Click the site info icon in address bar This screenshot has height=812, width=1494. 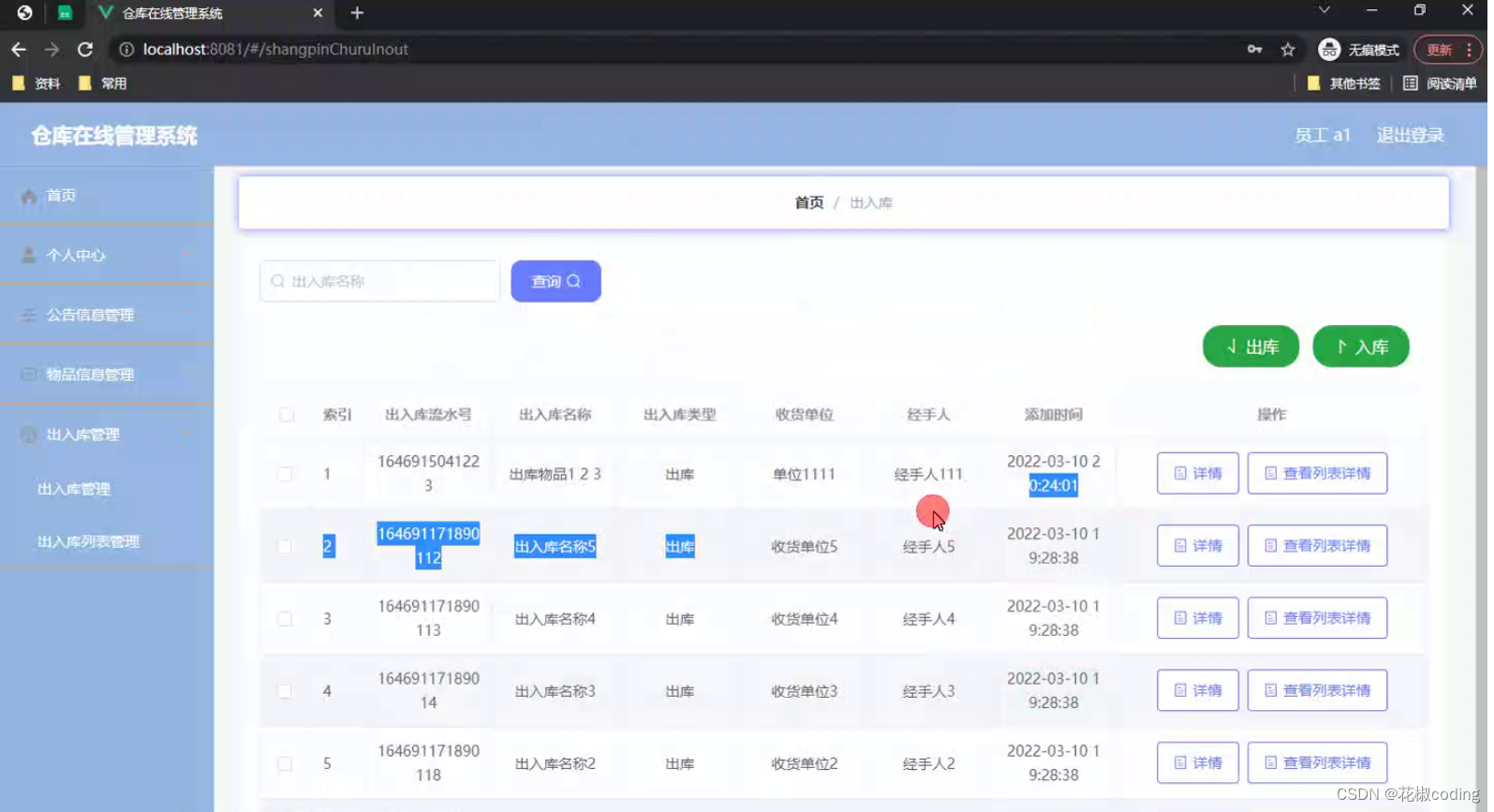[x=126, y=50]
